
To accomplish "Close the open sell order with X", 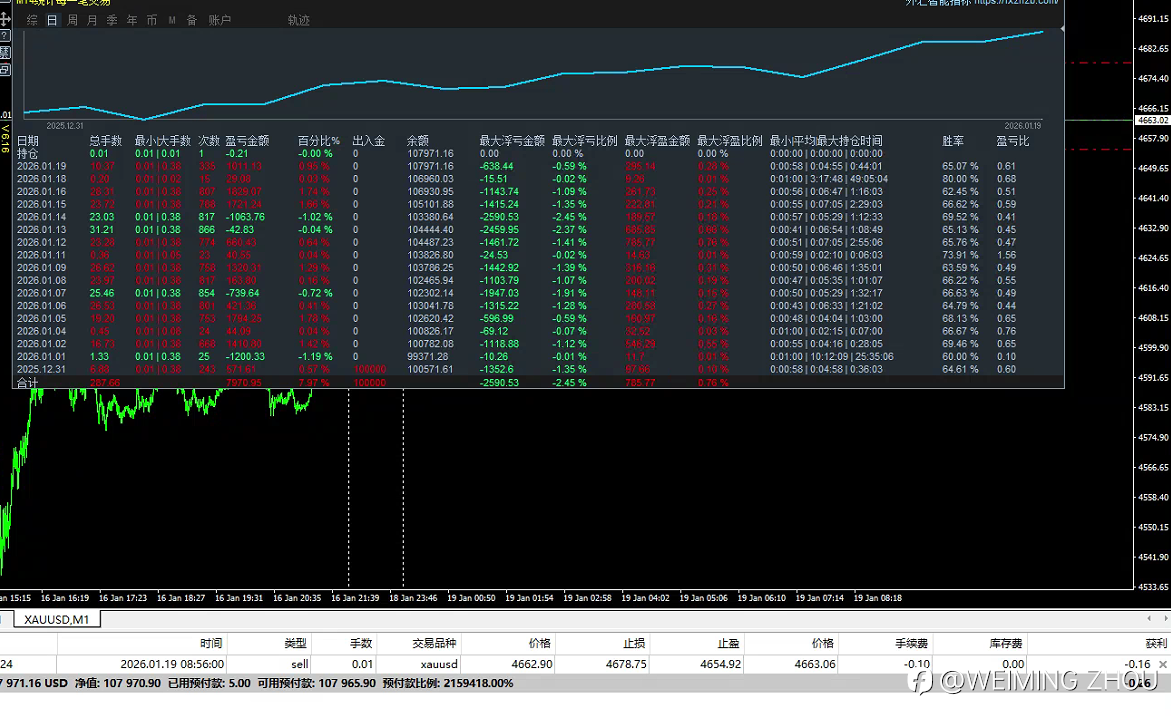I will point(1162,664).
